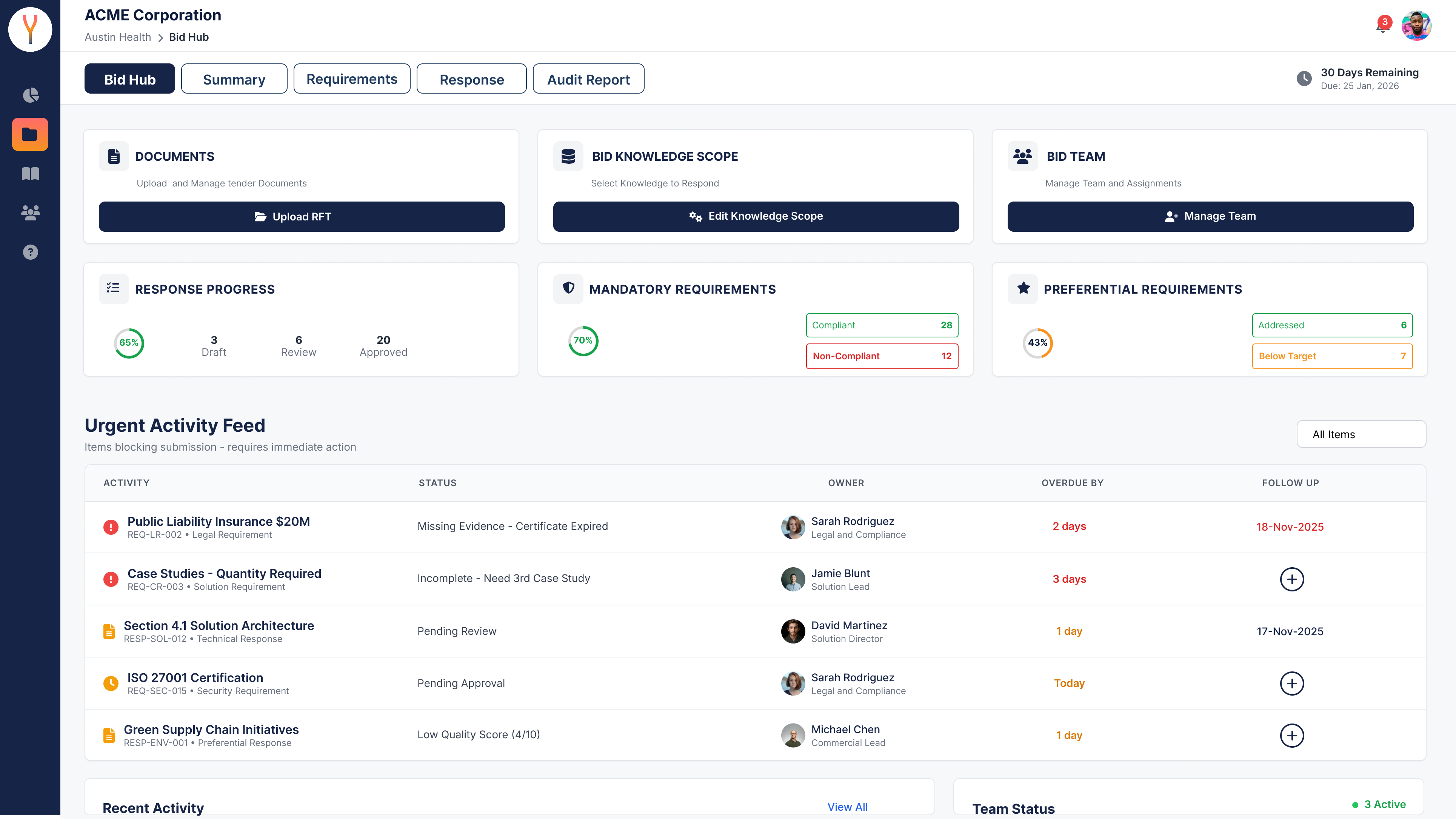Click the pie chart sidebar icon
This screenshot has height=819, width=1456.
[31, 95]
